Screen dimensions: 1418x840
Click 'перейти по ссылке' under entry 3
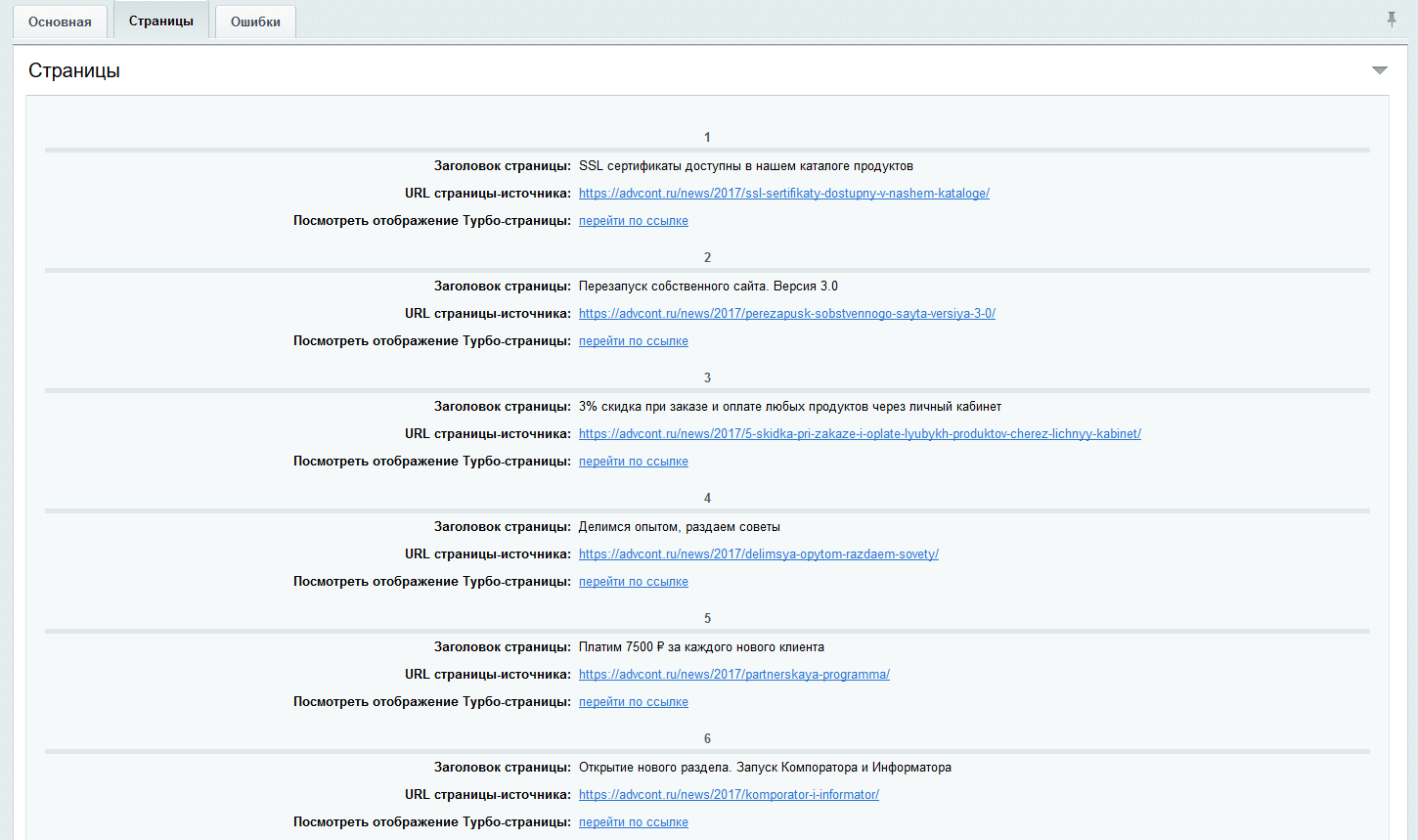click(633, 462)
